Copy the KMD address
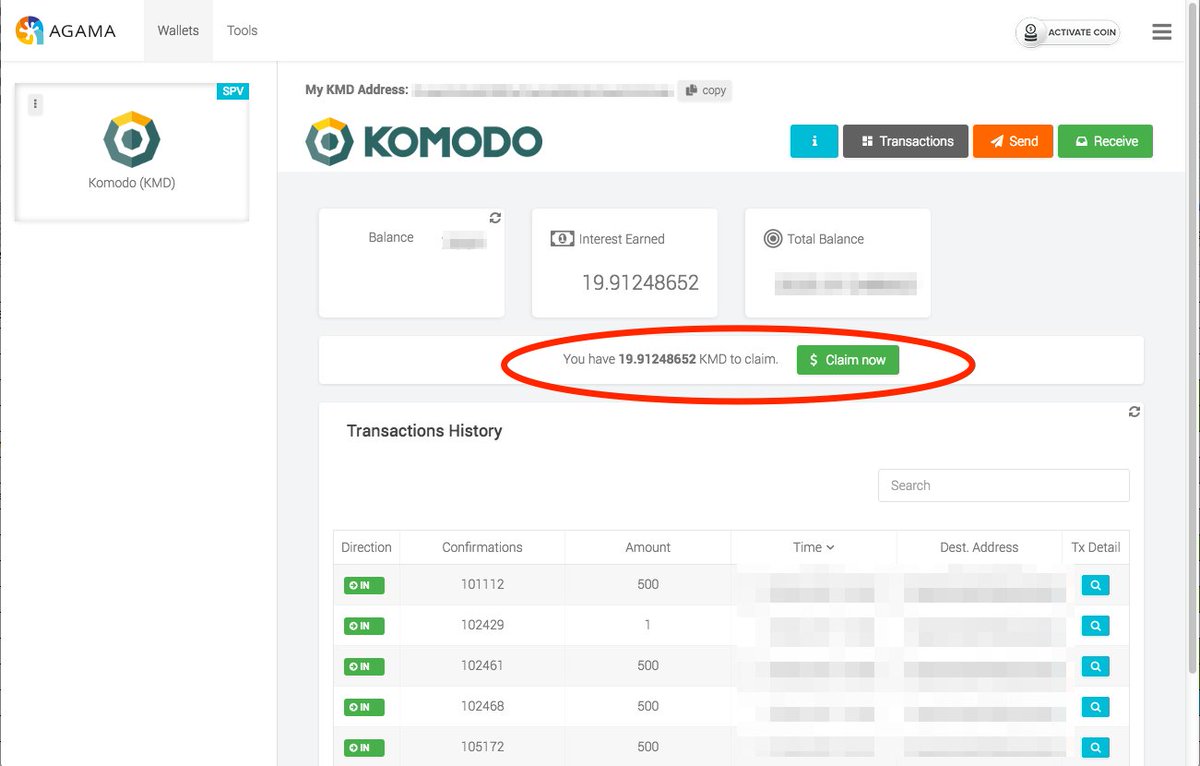 pyautogui.click(x=705, y=90)
